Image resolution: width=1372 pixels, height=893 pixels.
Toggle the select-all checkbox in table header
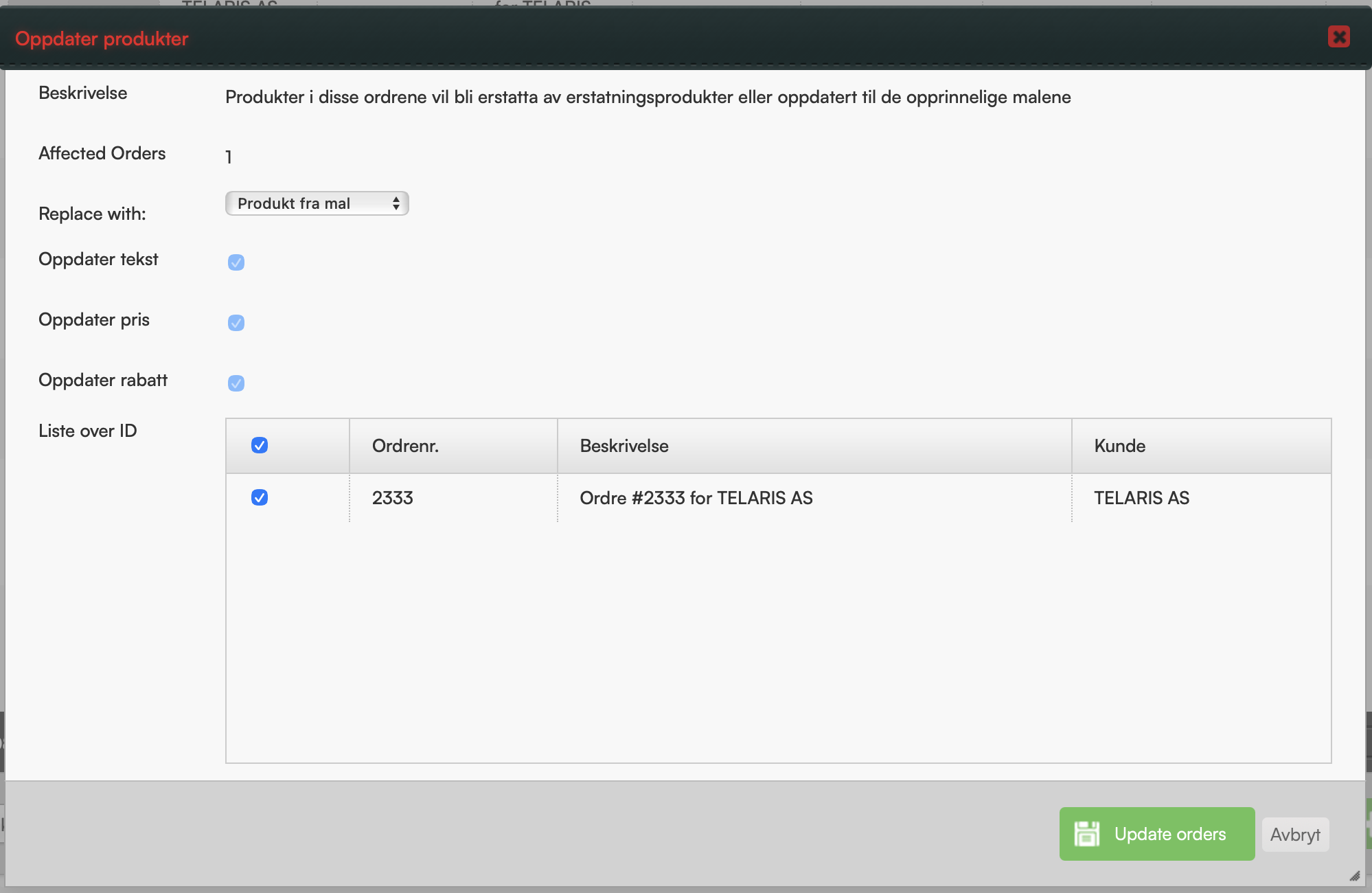tap(260, 446)
